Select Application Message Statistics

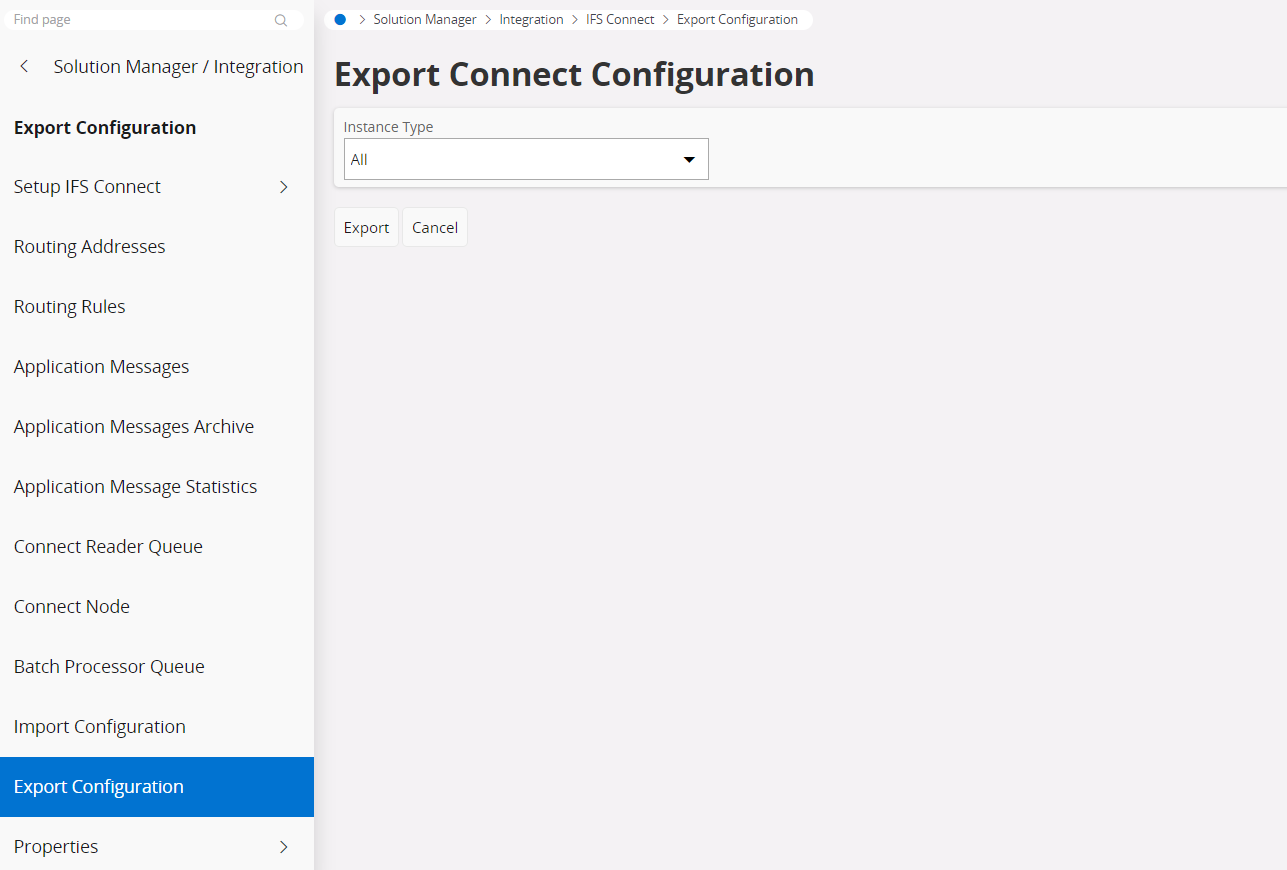click(x=135, y=487)
